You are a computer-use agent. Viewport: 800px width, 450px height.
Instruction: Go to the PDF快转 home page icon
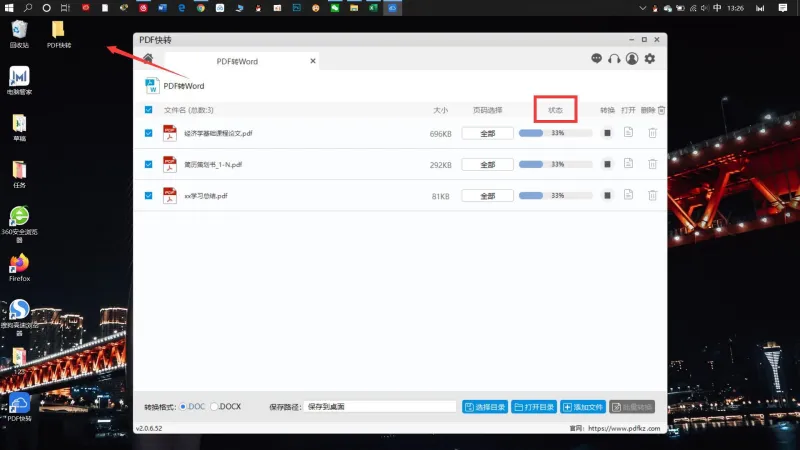click(x=148, y=58)
